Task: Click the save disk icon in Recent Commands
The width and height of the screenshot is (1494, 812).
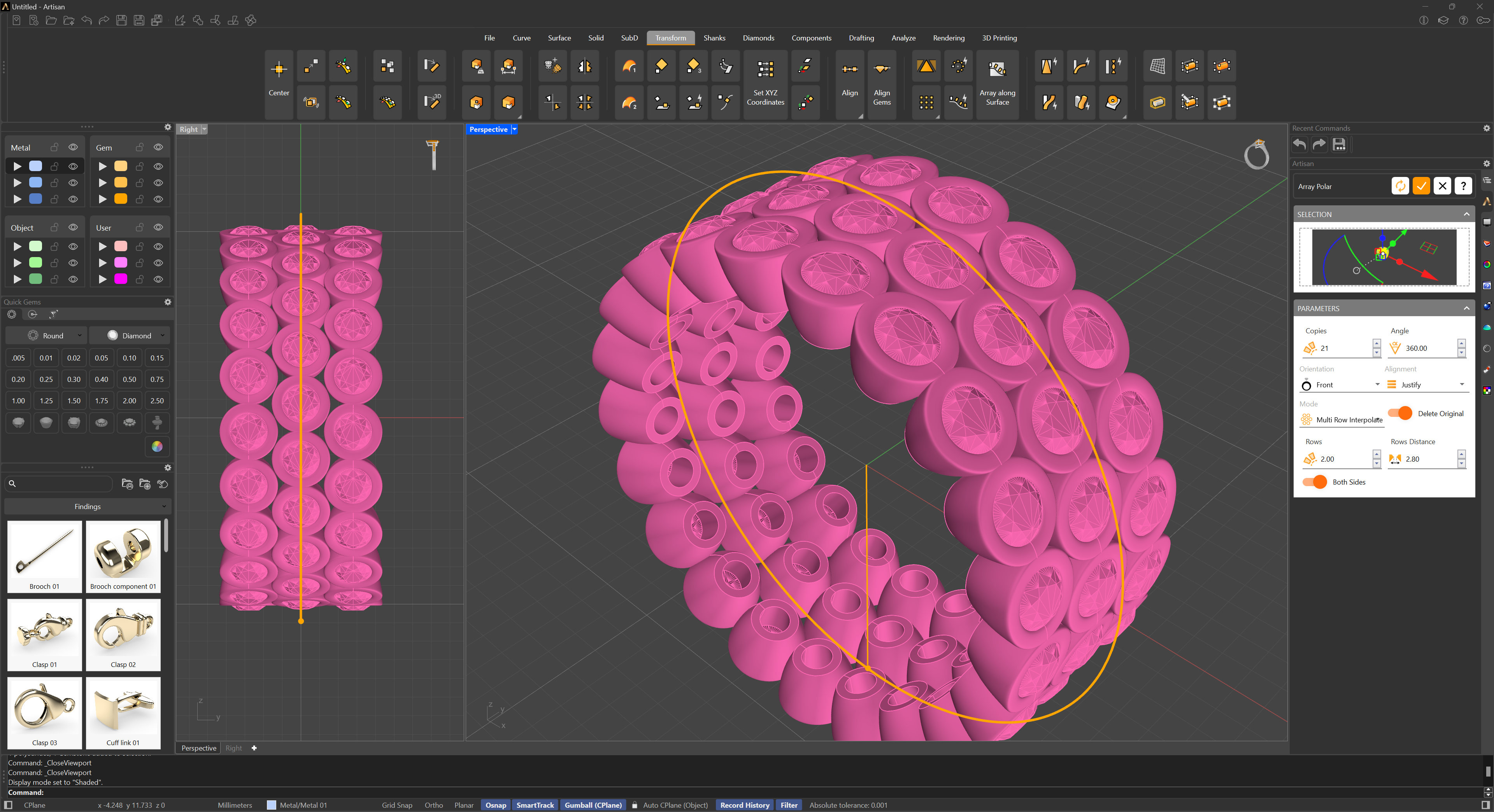Action: pos(1339,144)
